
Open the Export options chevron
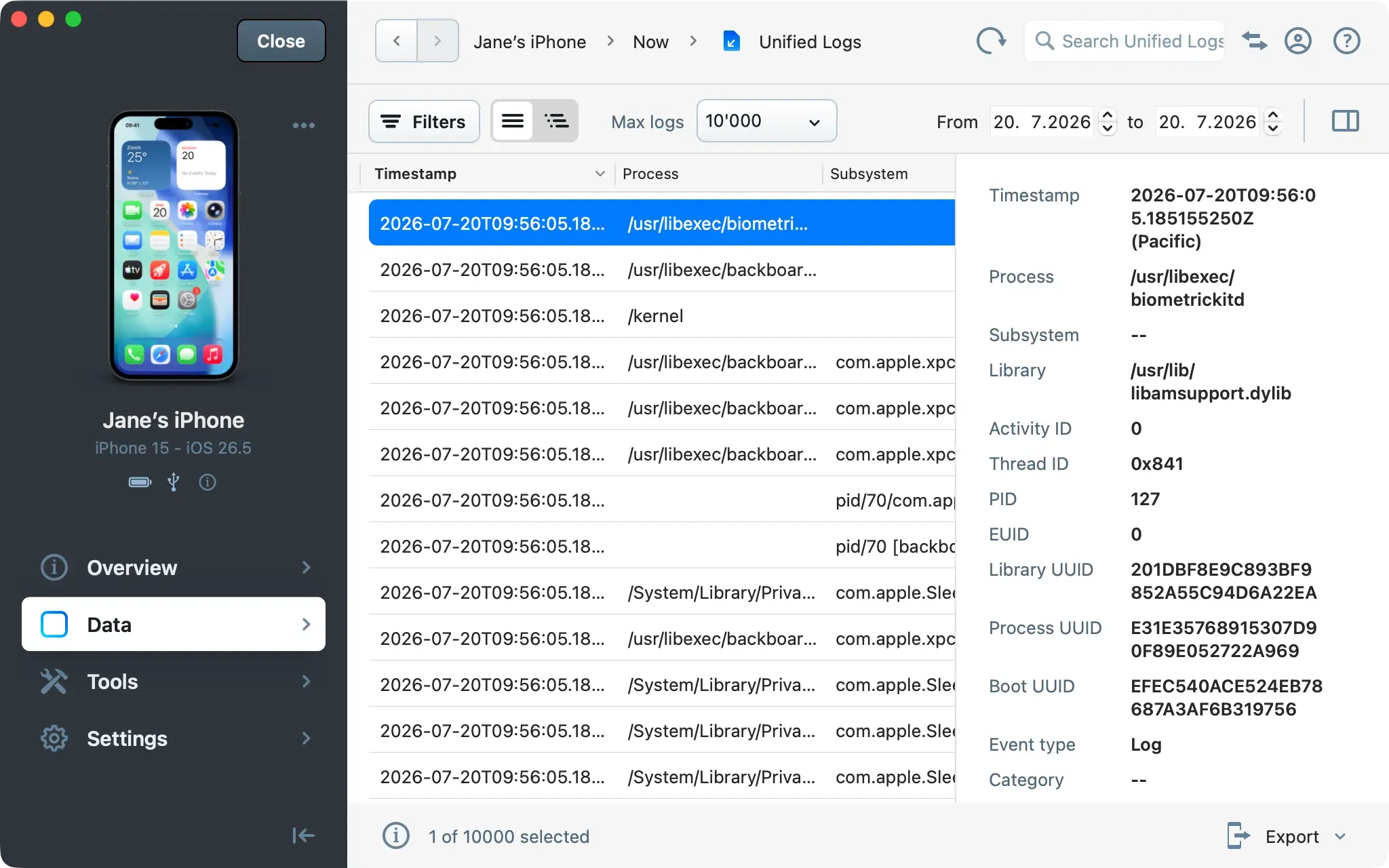[x=1340, y=836]
